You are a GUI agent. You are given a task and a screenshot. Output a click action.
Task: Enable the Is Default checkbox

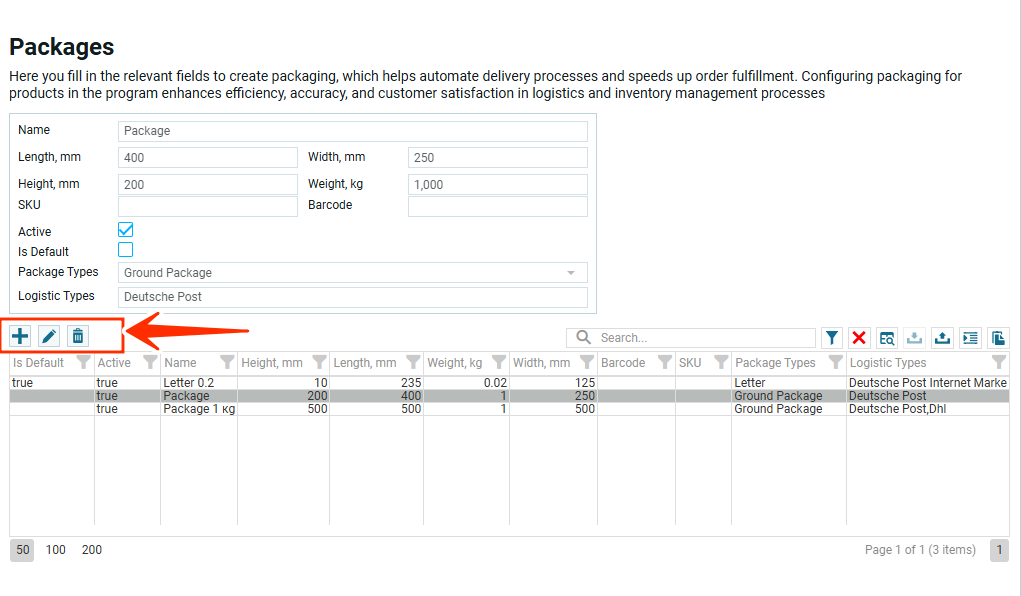pos(126,250)
